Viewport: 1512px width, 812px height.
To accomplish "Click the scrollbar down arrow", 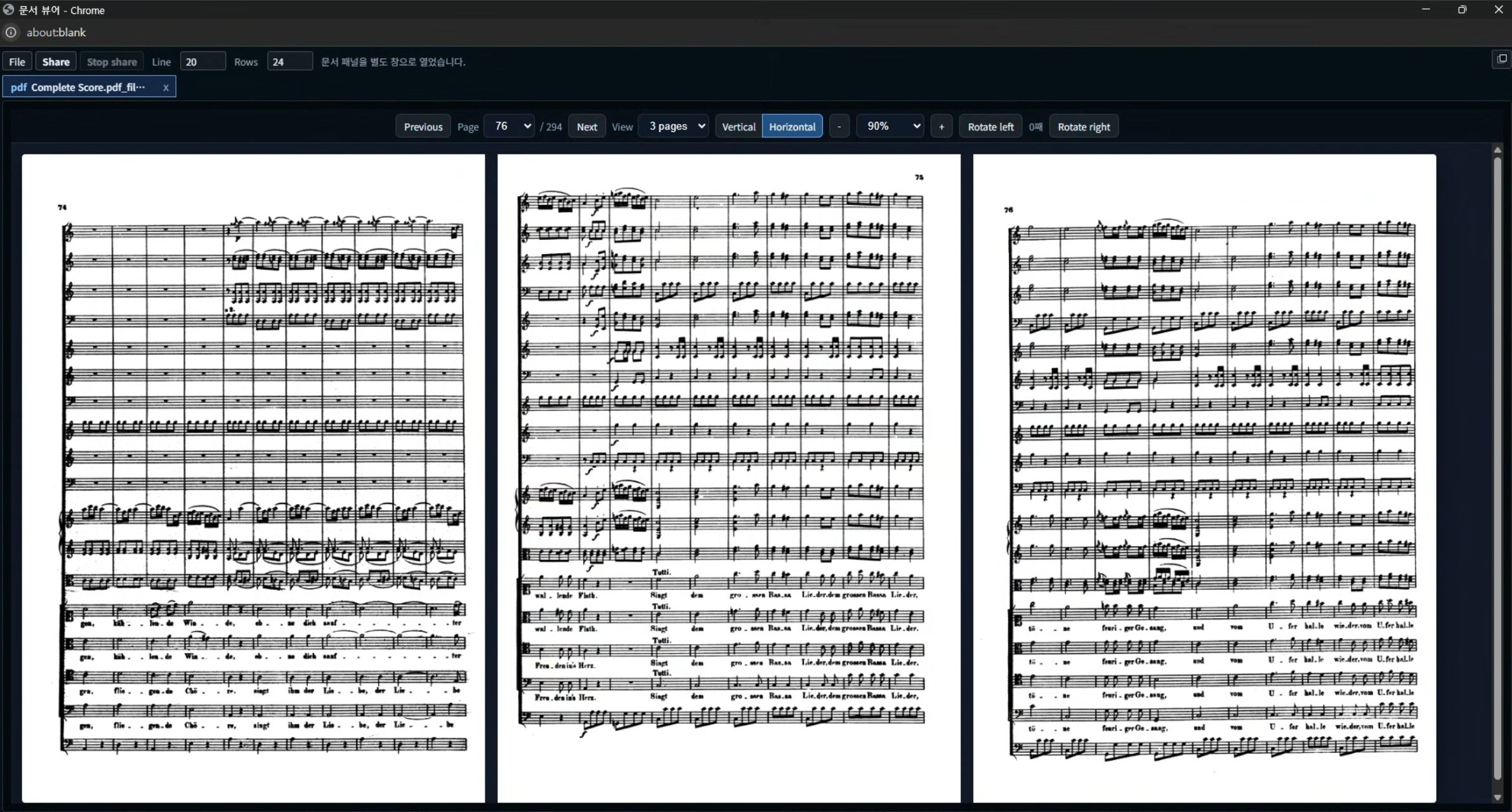I will click(1497, 797).
